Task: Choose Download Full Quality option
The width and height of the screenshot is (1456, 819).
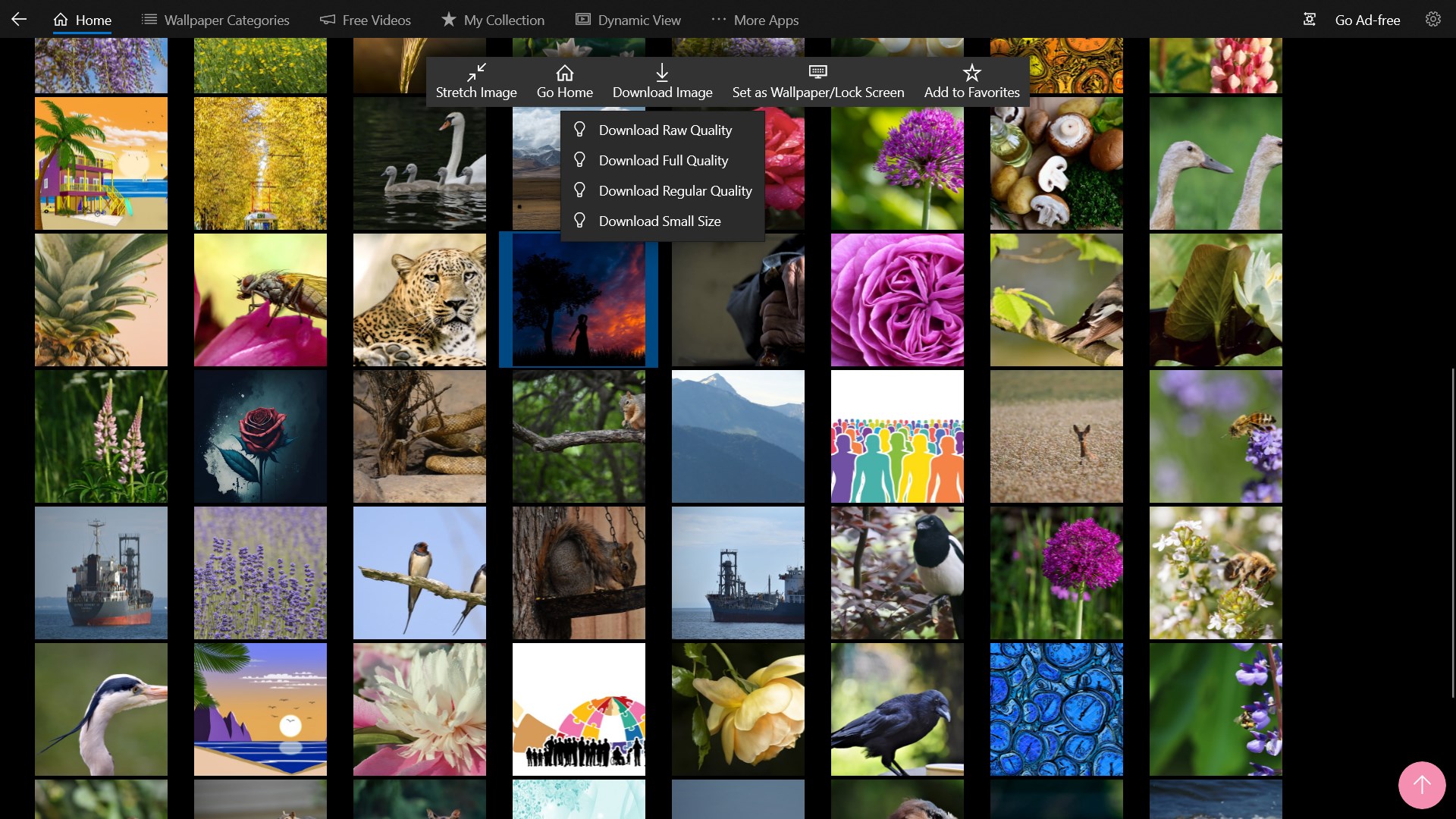Action: [663, 161]
